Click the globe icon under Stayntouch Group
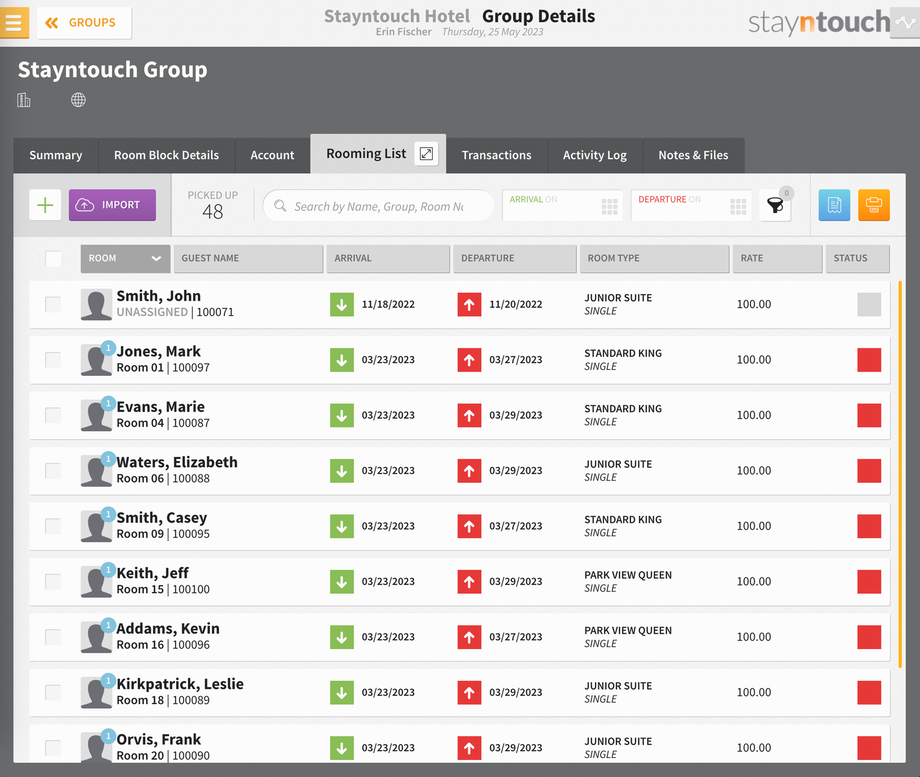This screenshot has height=777, width=920. [78, 100]
